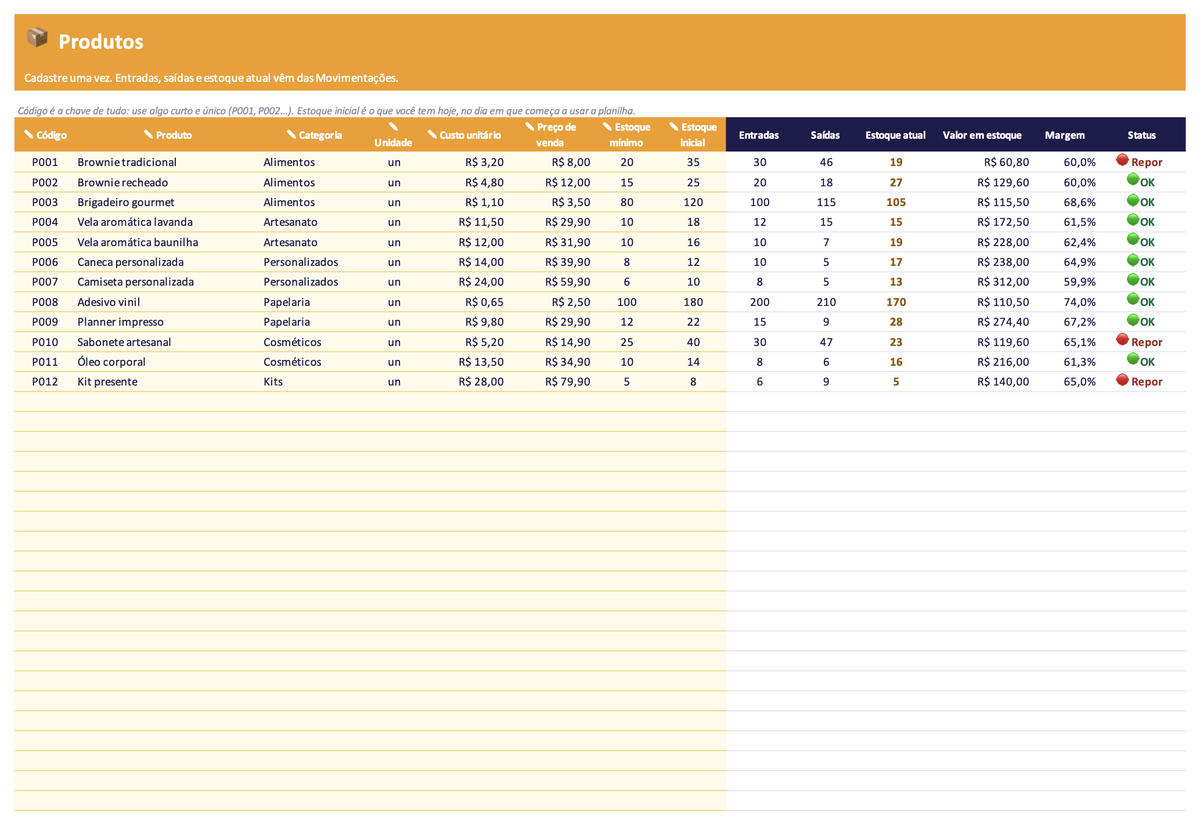Click the pencil icon beside Código header
Image resolution: width=1200 pixels, height=825 pixels.
click(x=29, y=134)
